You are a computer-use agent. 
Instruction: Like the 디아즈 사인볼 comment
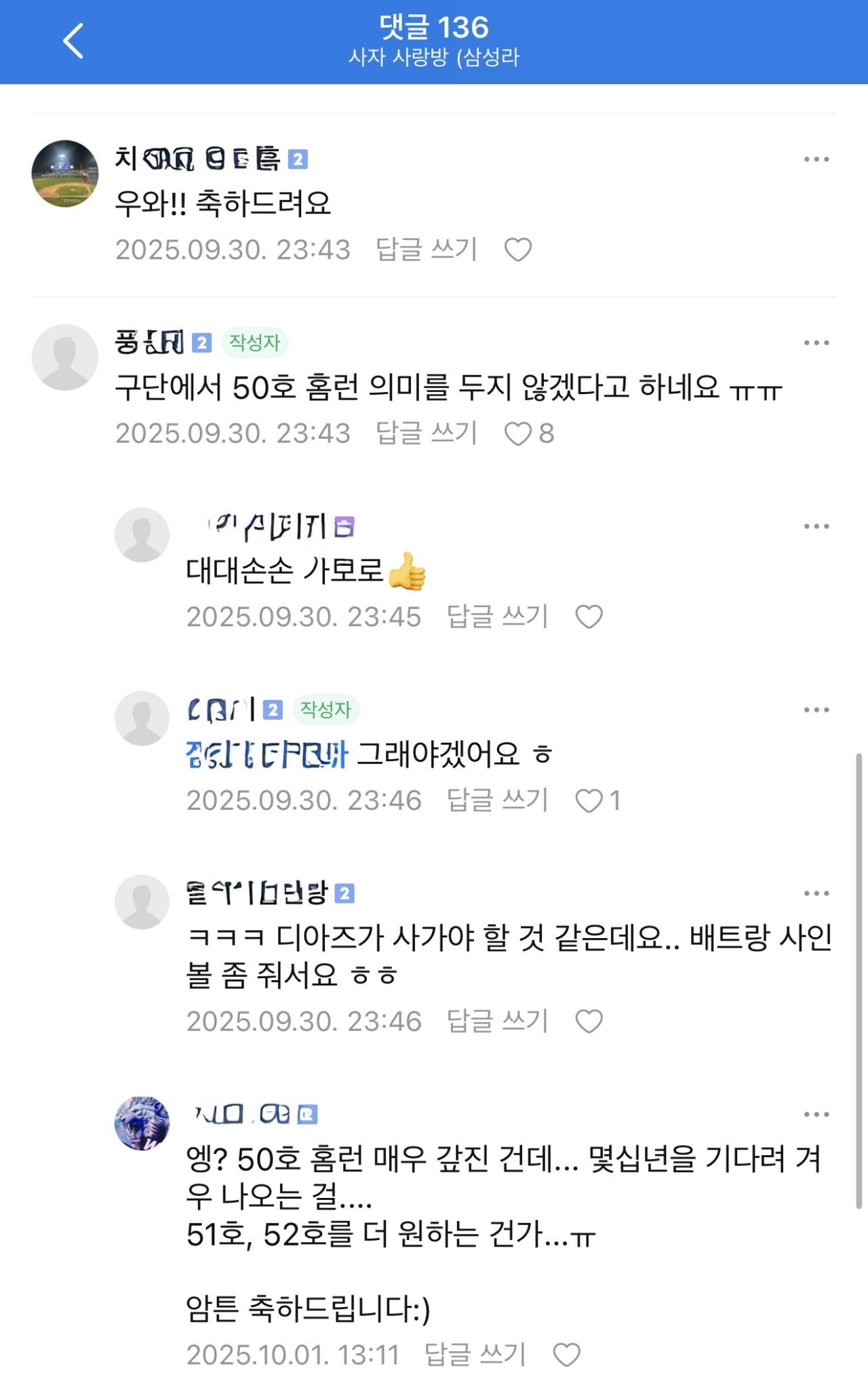pyautogui.click(x=589, y=1021)
